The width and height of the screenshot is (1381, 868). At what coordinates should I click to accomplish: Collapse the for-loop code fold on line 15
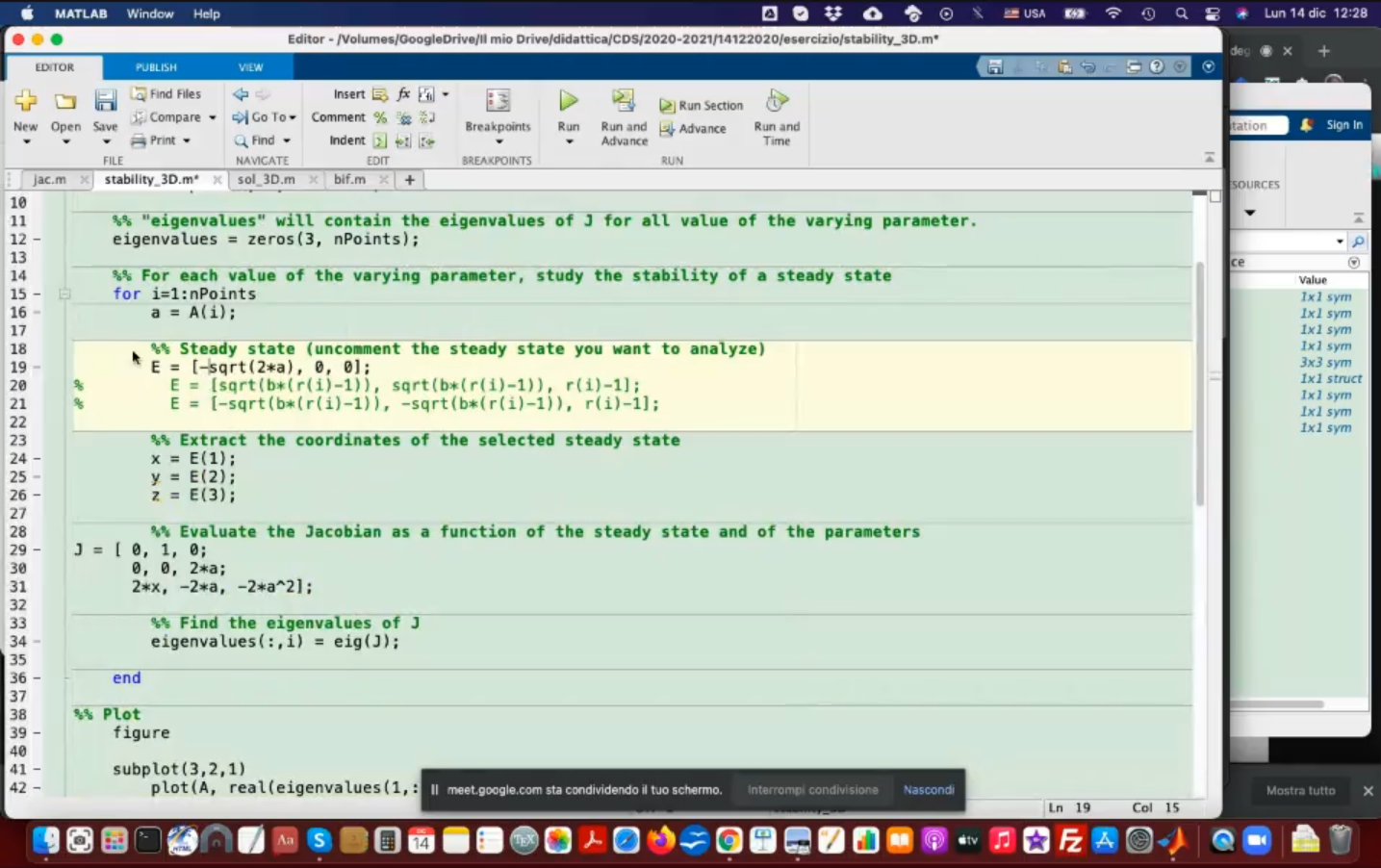(64, 294)
